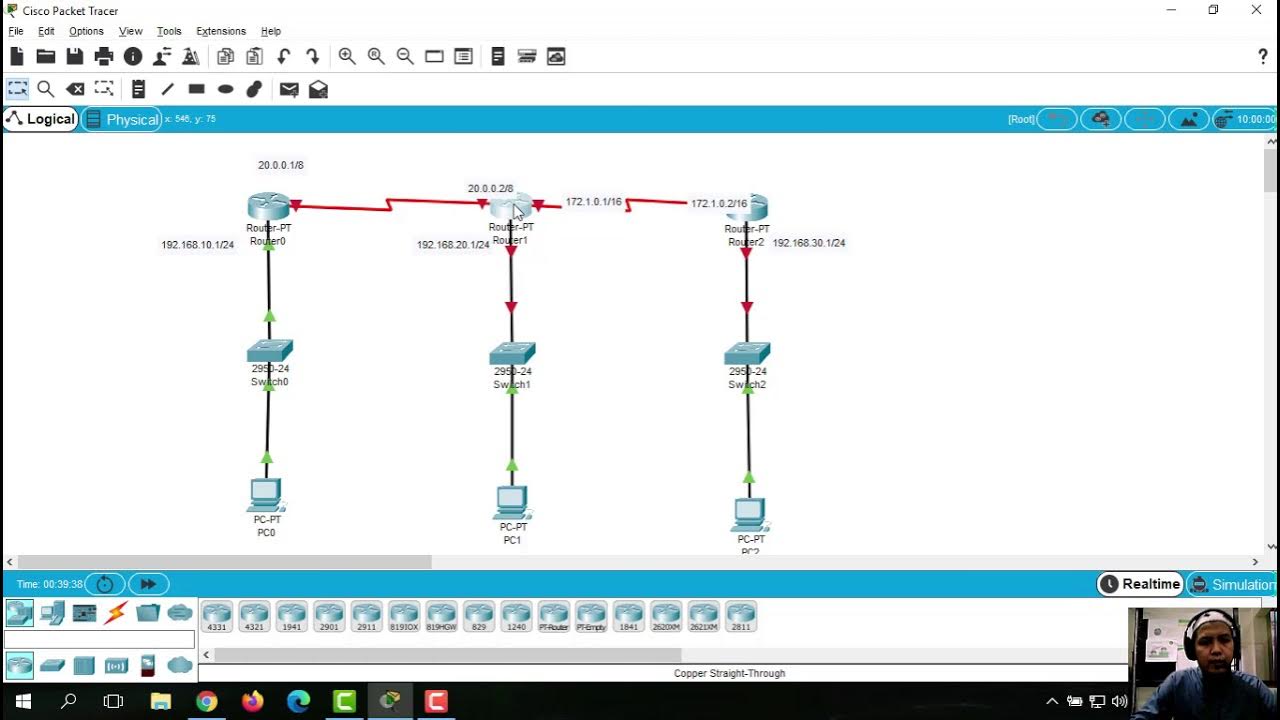Select the Connections lightning bolt category
The width and height of the screenshot is (1280, 720).
[116, 612]
